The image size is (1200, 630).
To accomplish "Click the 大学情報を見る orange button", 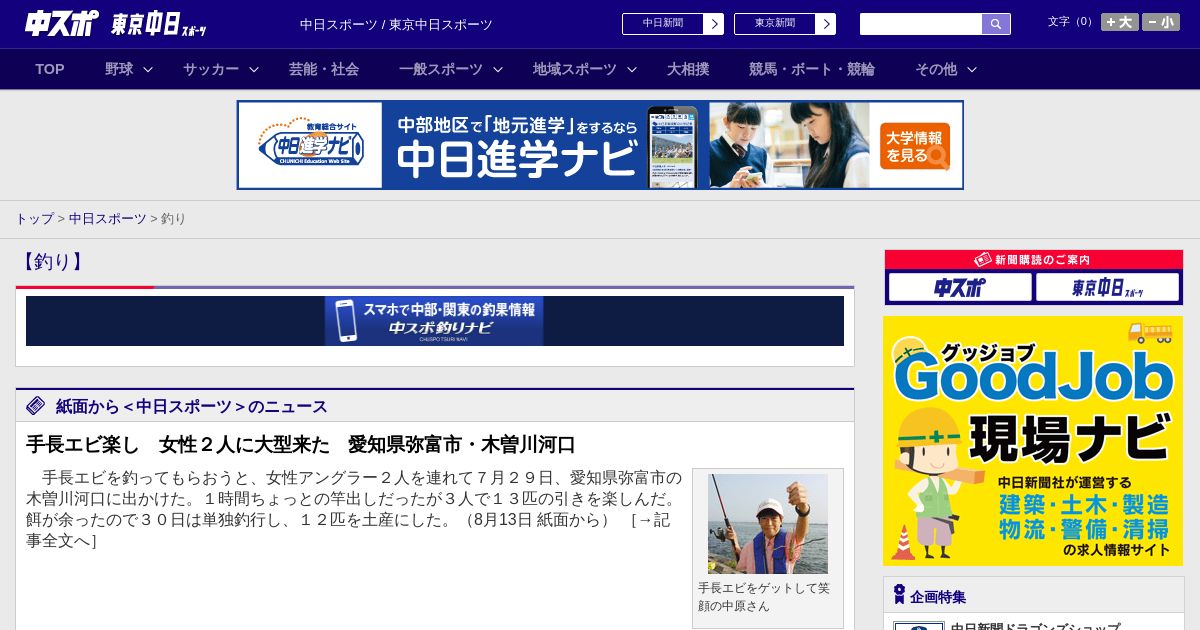I will (x=915, y=146).
